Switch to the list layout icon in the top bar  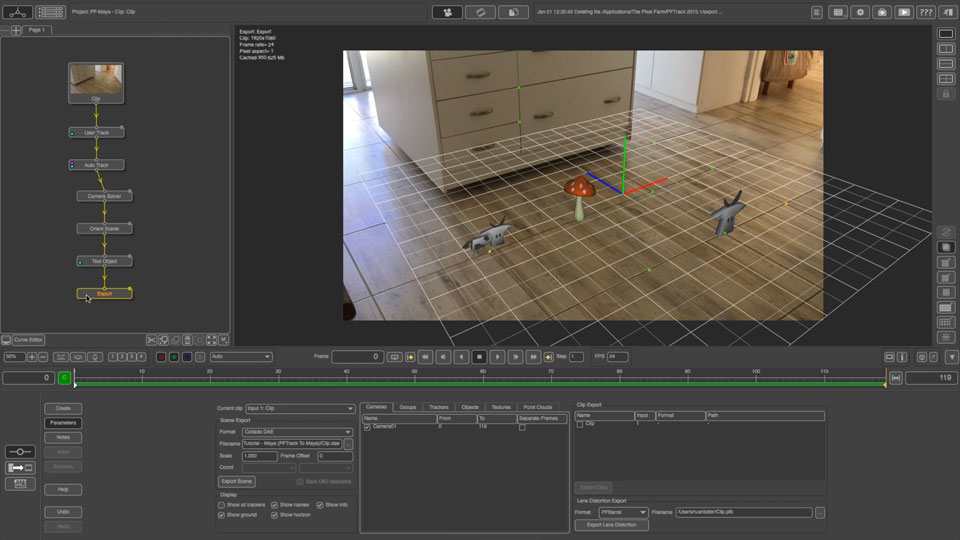coord(50,12)
